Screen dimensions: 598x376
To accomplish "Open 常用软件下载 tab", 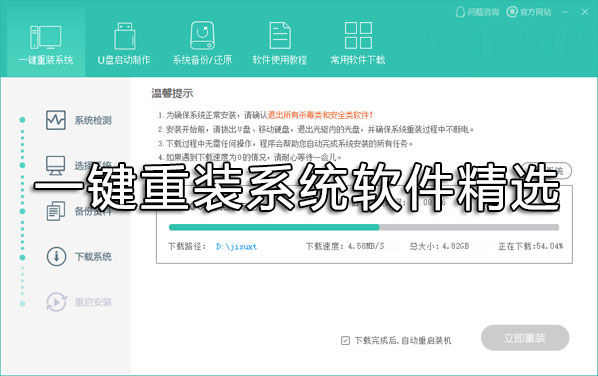I will [x=358, y=43].
